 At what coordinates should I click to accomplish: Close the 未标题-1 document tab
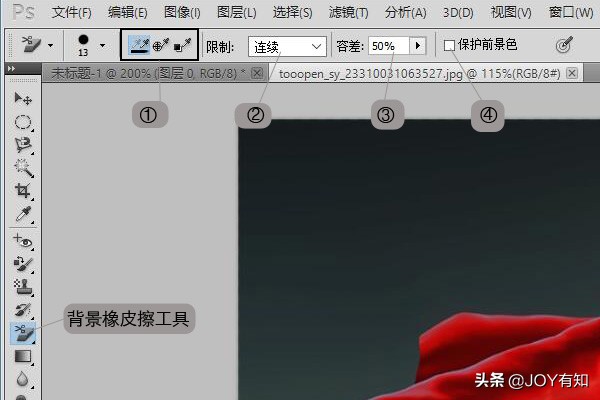tap(258, 73)
